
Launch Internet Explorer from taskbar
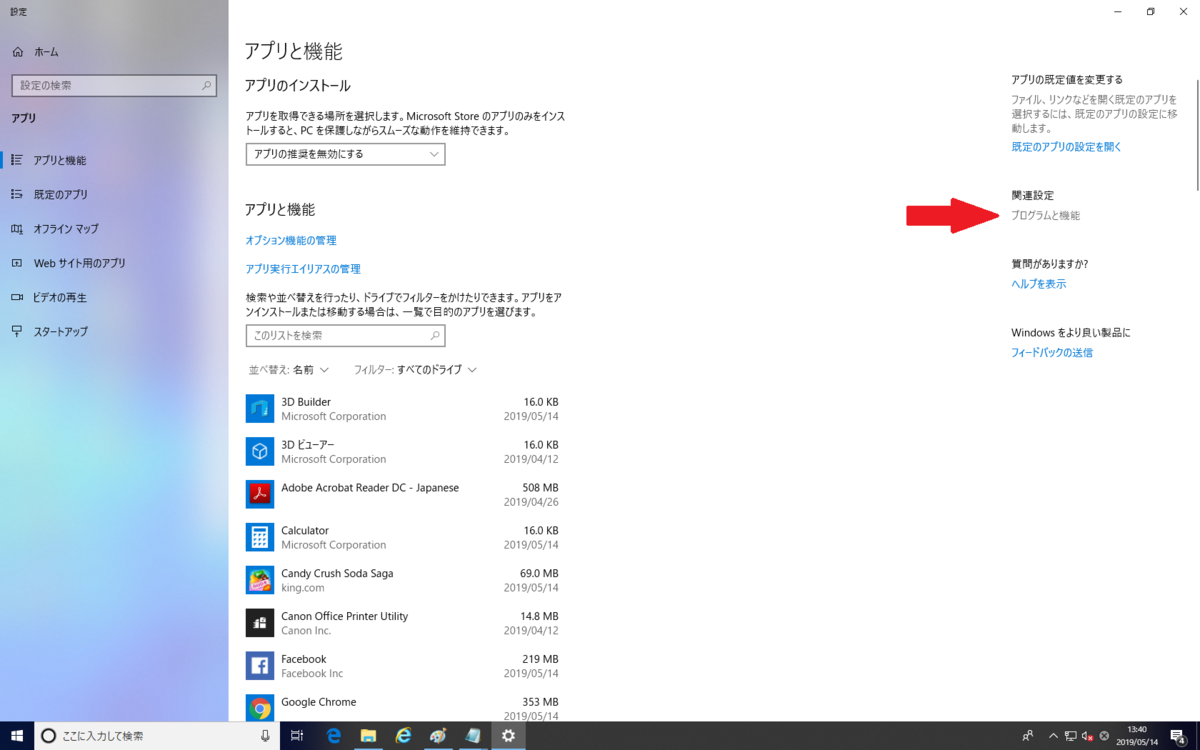coord(403,735)
